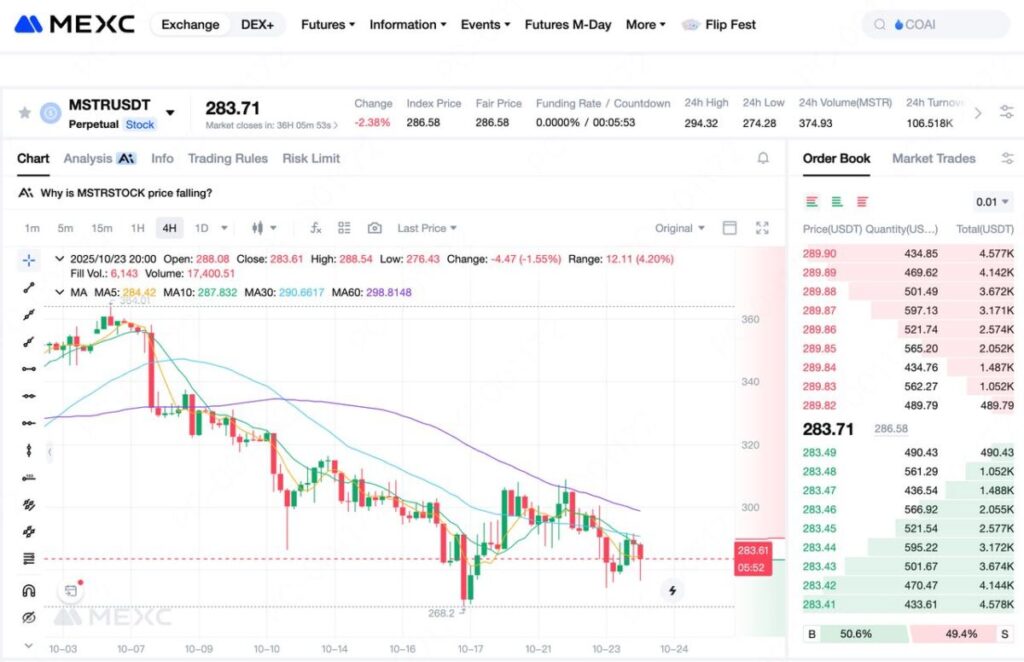Click 'Why is MSTRSTOCK price falling?' link
The height and width of the screenshot is (662, 1024).
[x=126, y=193]
